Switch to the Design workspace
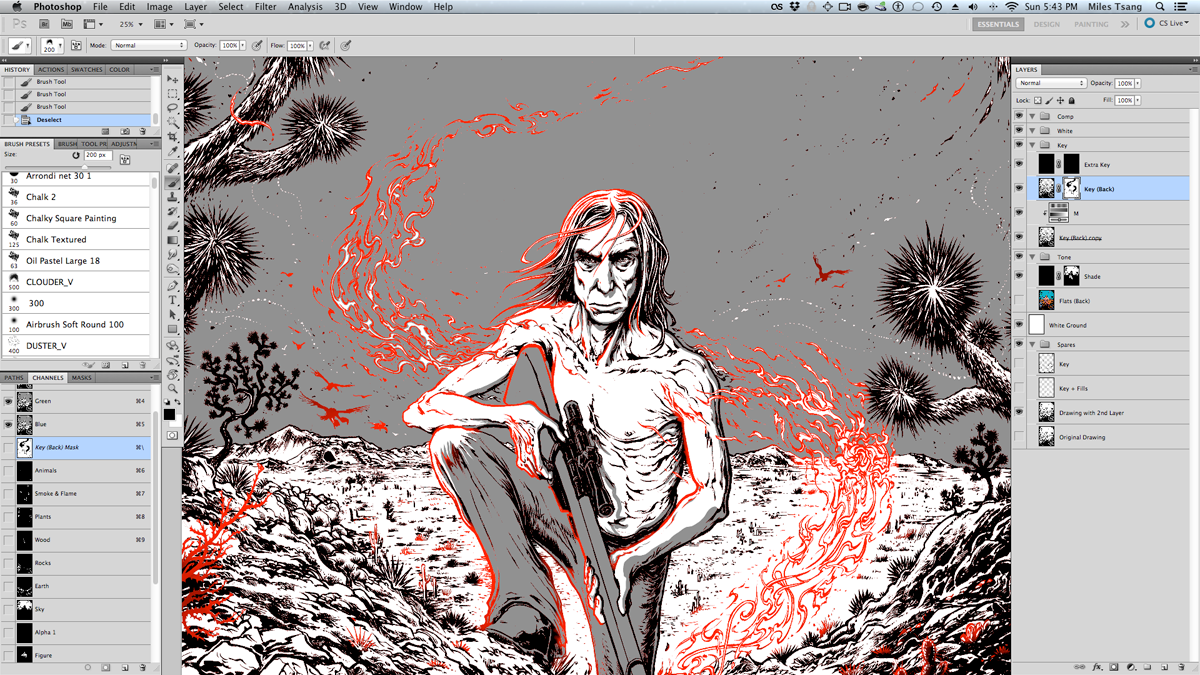 click(x=1047, y=24)
